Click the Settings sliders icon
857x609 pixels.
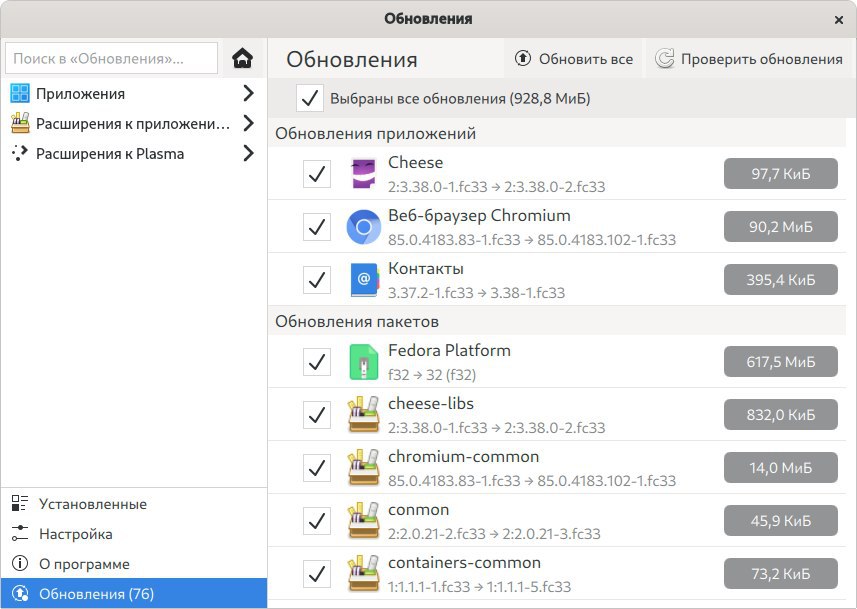pyautogui.click(x=20, y=534)
